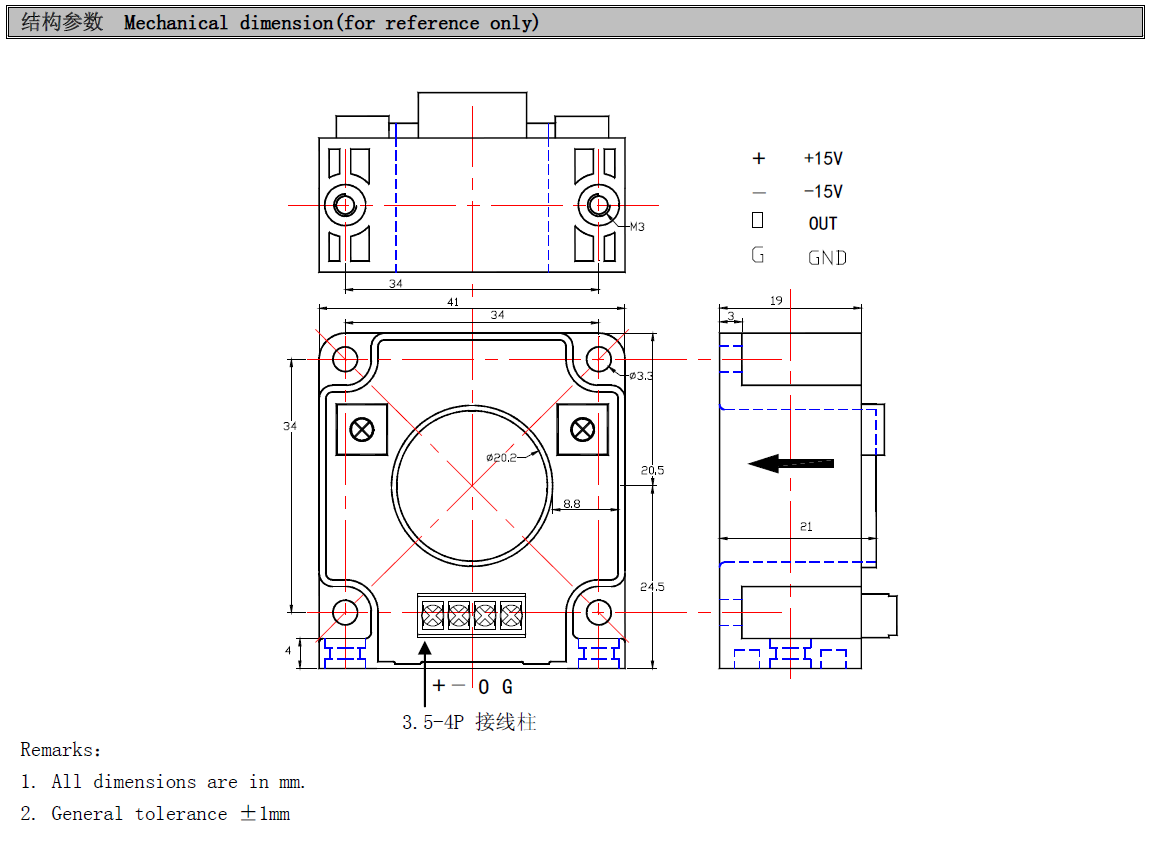Screen dimensions: 1166x844
Task: Click the 8.8 dimension value
Action: pyautogui.click(x=572, y=504)
